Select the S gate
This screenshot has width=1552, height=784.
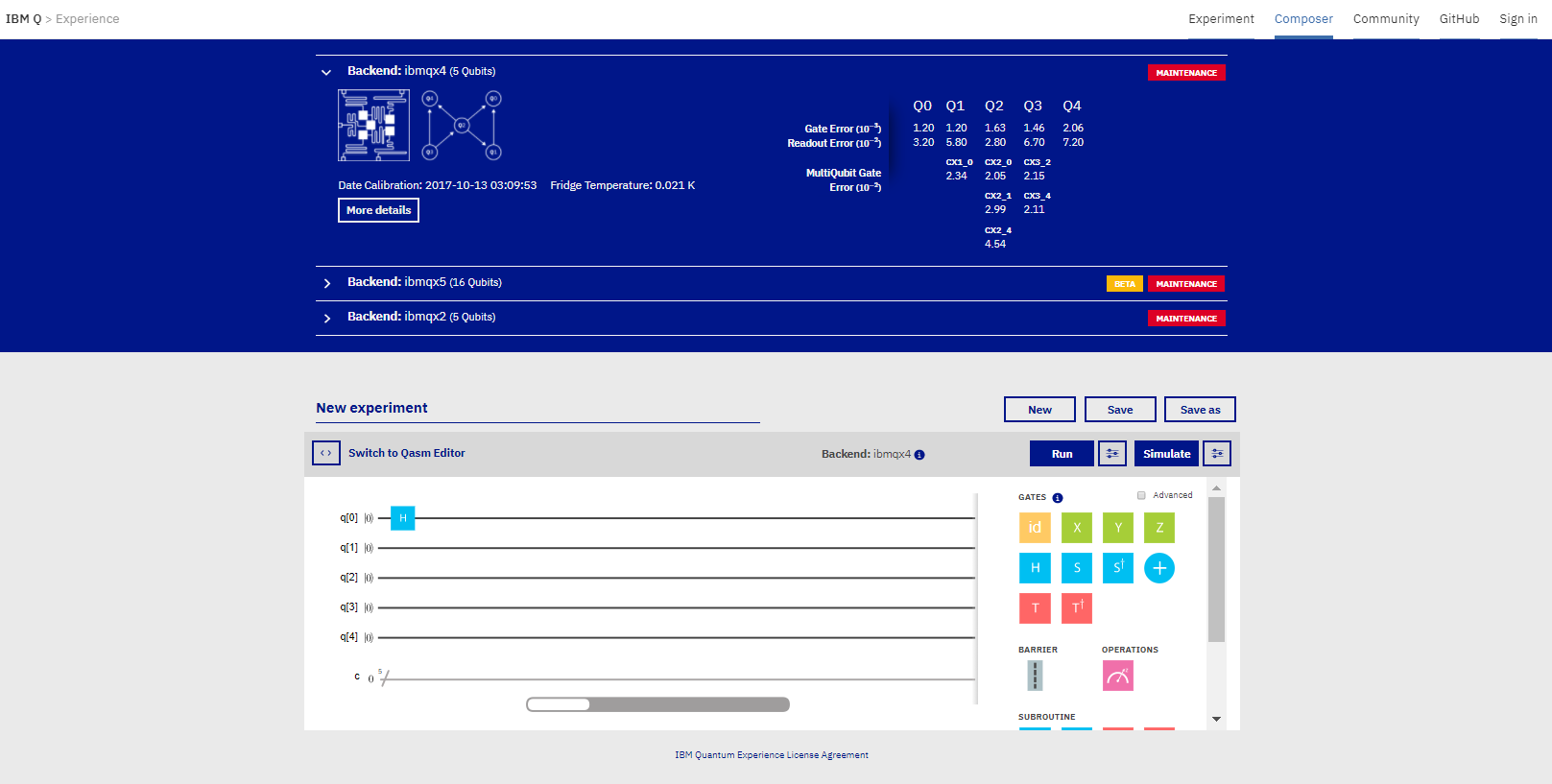point(1077,568)
